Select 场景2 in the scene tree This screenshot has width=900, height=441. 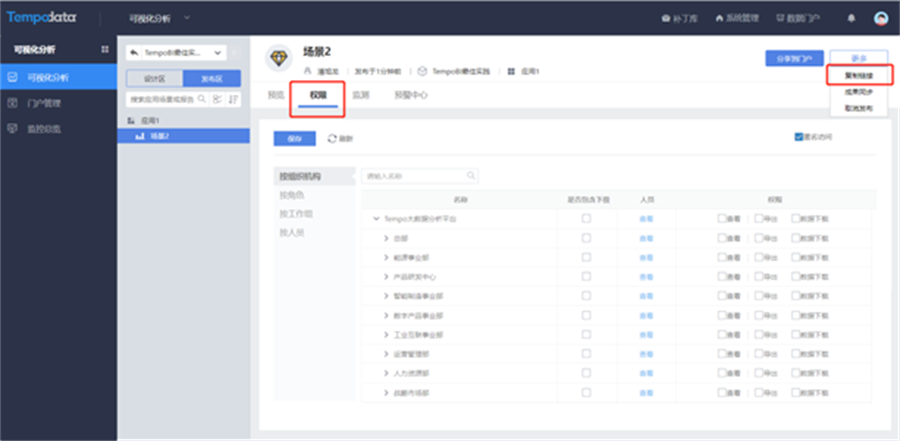(184, 136)
